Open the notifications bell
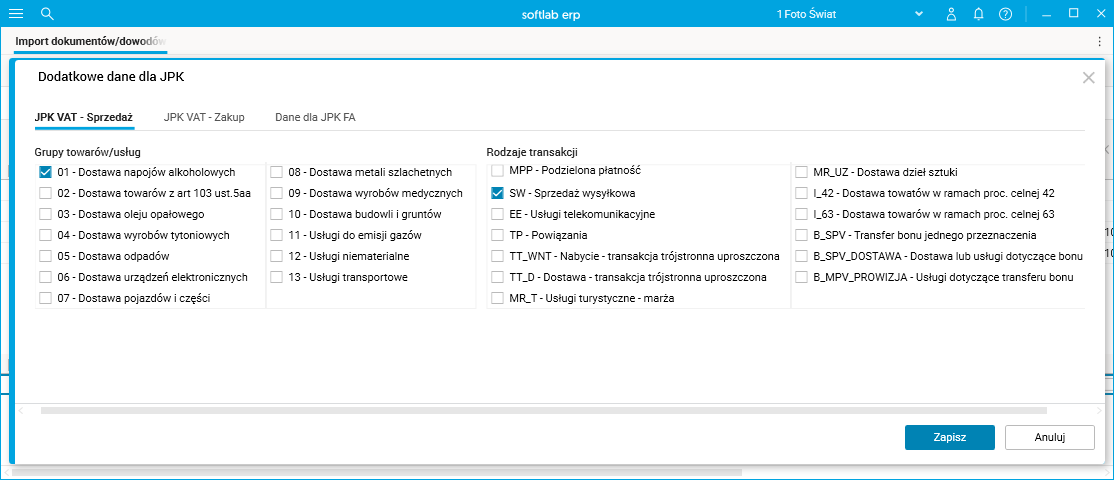The height and width of the screenshot is (480, 1114). point(978,14)
